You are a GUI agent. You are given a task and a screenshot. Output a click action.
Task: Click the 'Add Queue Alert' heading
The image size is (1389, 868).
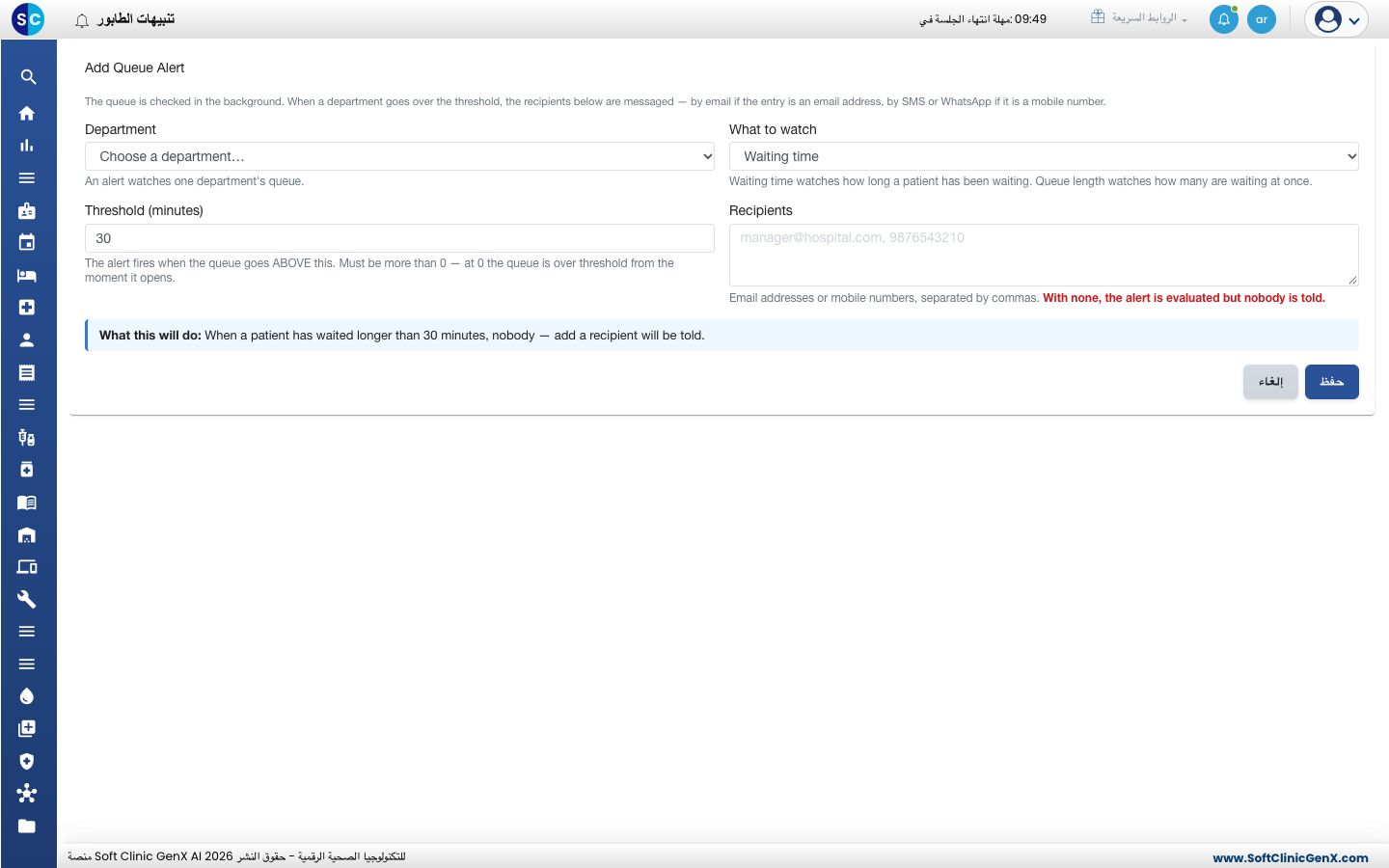pyautogui.click(x=134, y=68)
